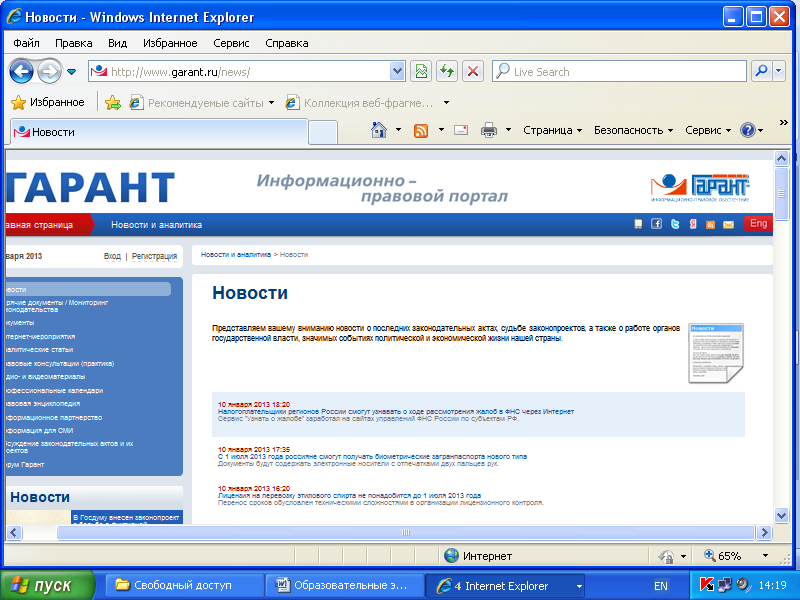The image size is (800, 600).
Task: Open Рекомендуемые сайты link
Action: (201, 103)
